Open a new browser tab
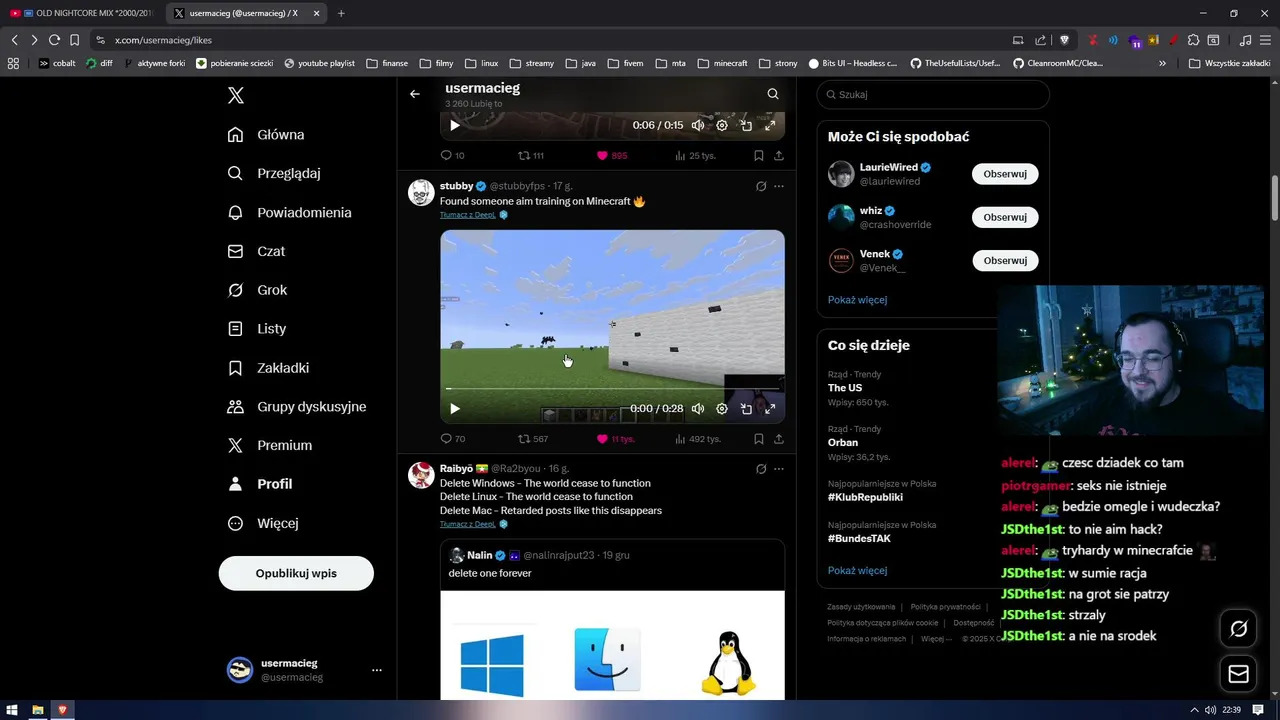 (x=341, y=13)
